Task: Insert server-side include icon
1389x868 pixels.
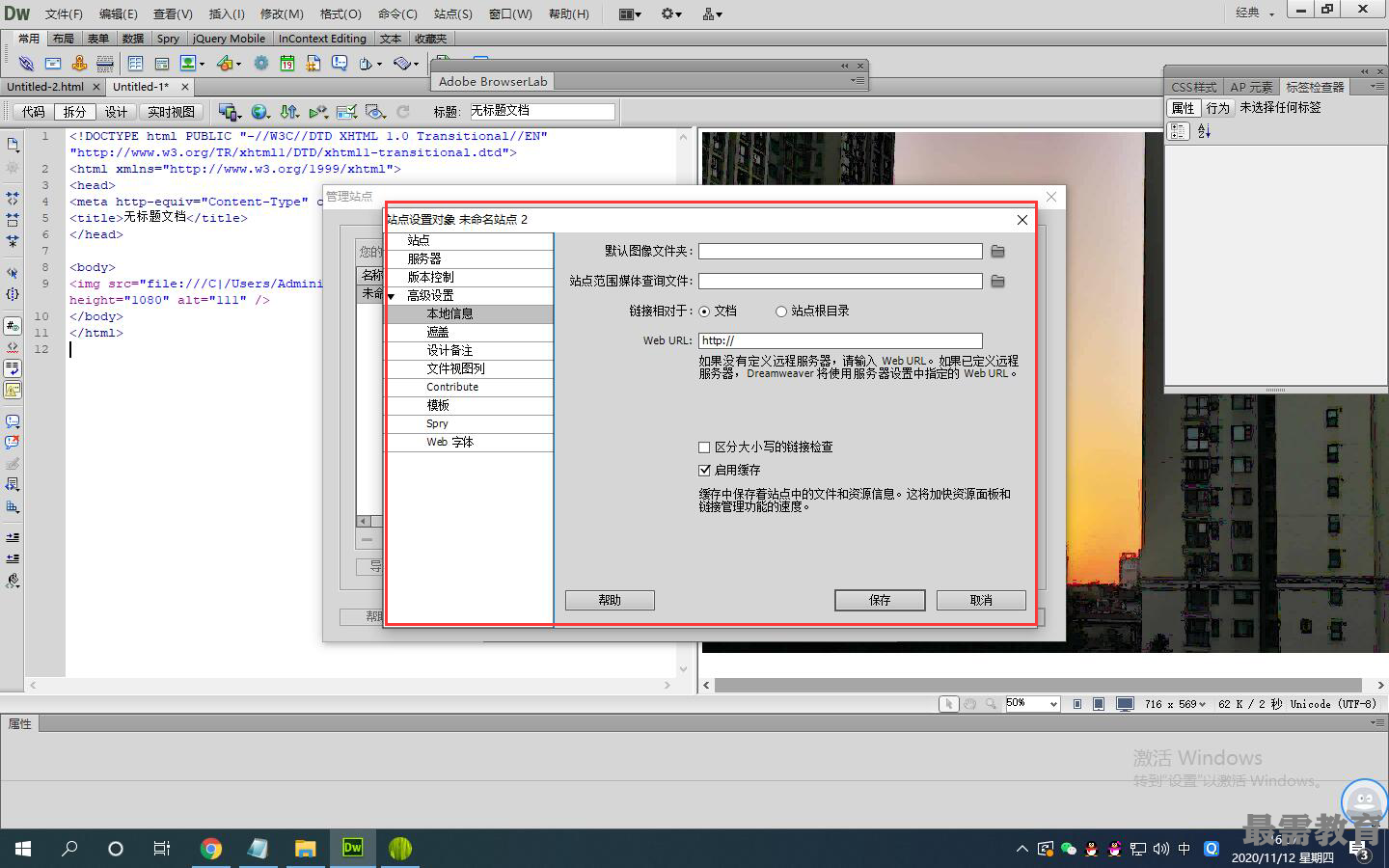Action: [313, 64]
